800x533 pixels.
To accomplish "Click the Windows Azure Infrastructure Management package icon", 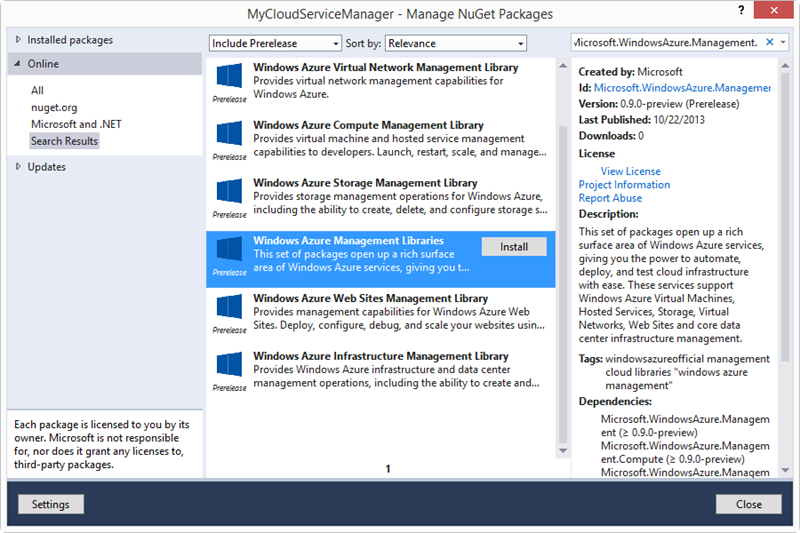I will (229, 365).
